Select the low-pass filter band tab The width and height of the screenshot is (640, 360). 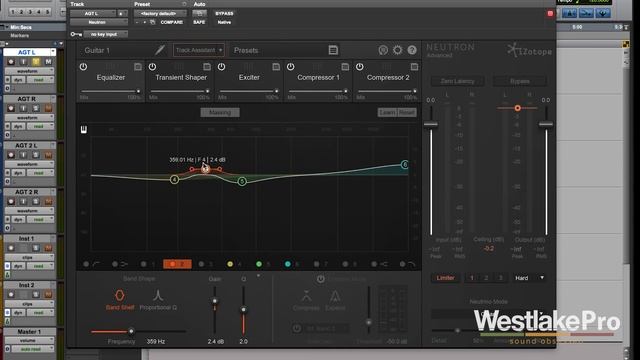[x=407, y=264]
